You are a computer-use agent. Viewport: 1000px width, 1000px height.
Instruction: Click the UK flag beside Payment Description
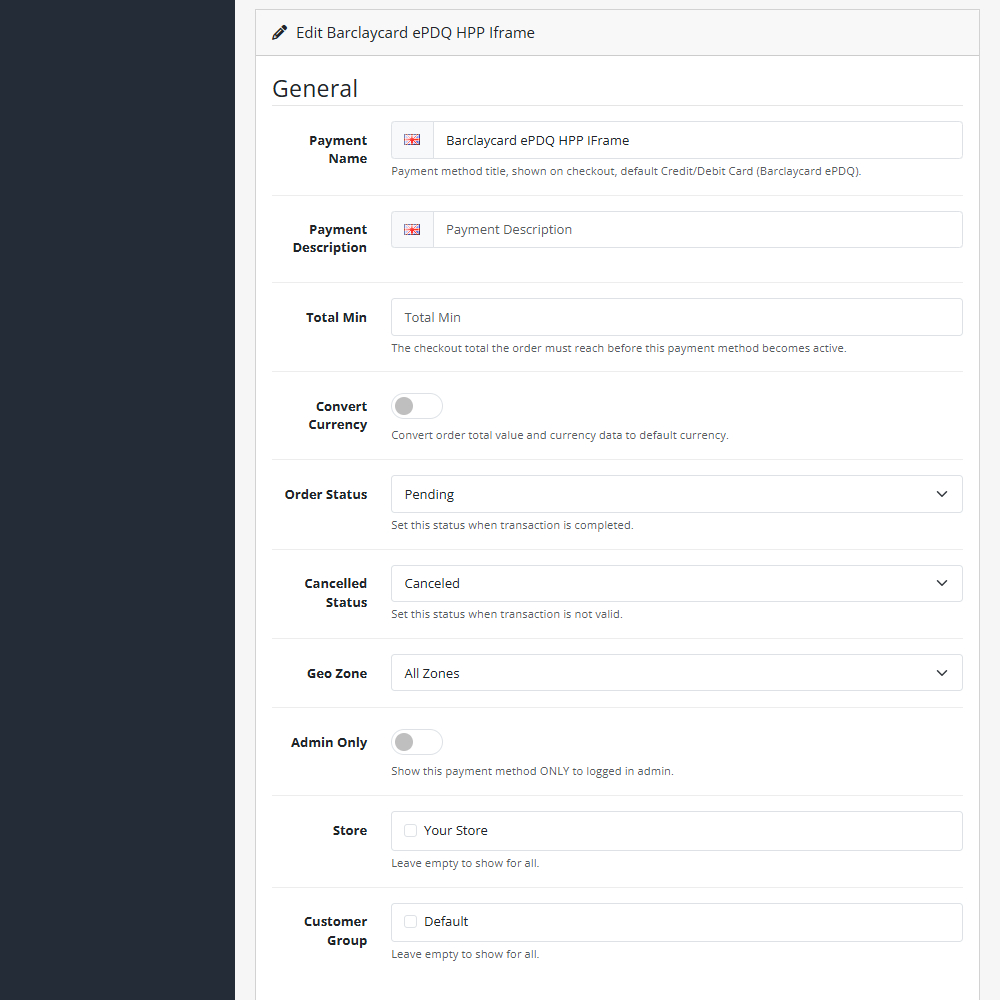412,230
